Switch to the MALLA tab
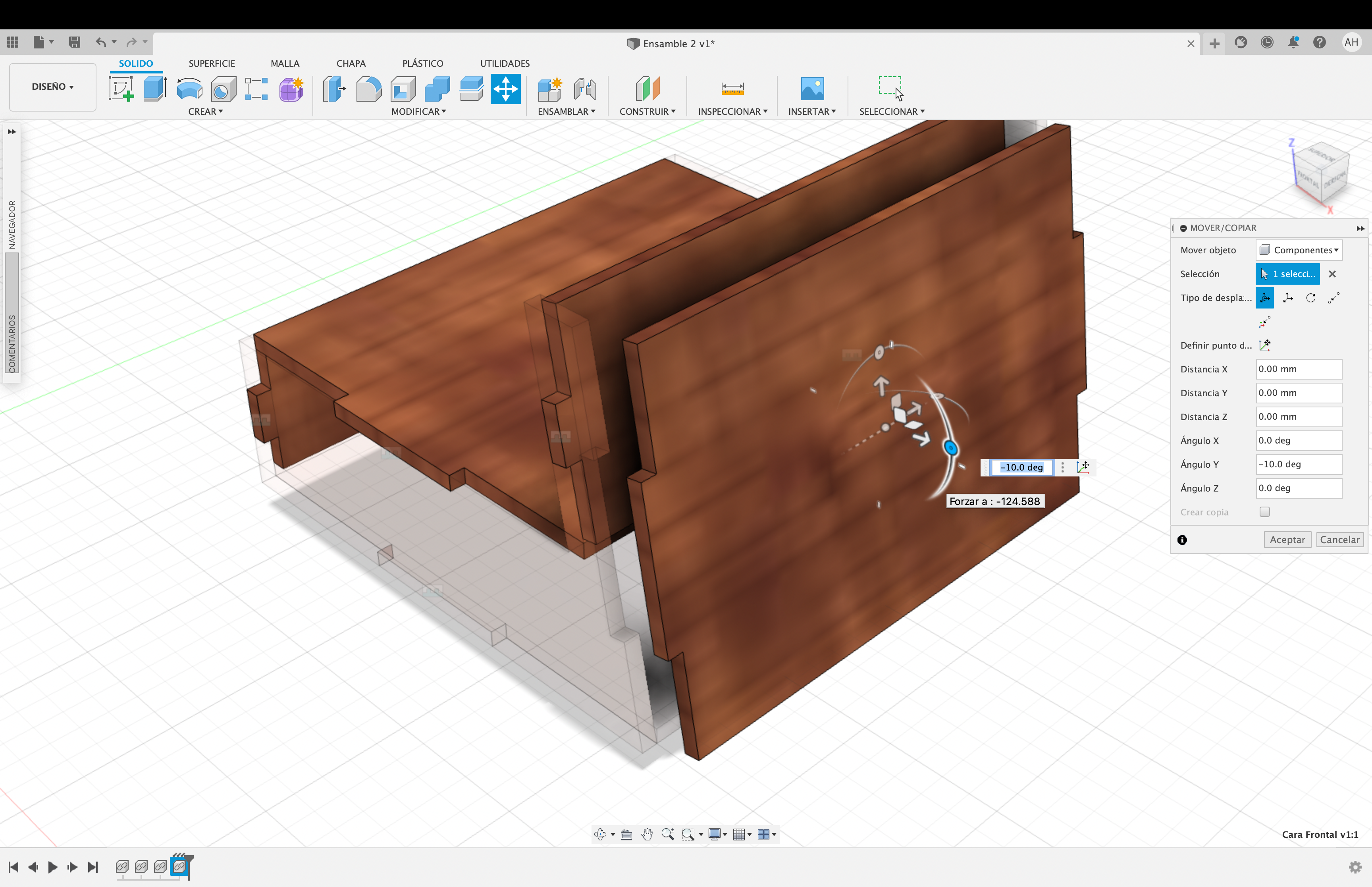This screenshot has width=1372, height=887. click(x=285, y=64)
